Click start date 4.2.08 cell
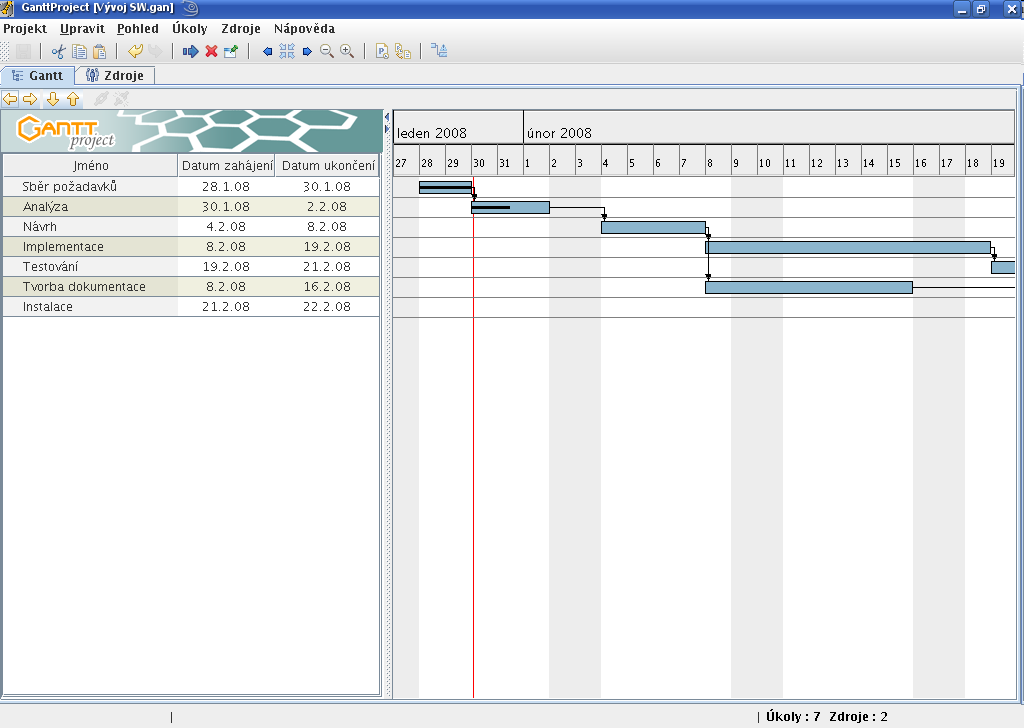1024x728 pixels. pyautogui.click(x=226, y=227)
